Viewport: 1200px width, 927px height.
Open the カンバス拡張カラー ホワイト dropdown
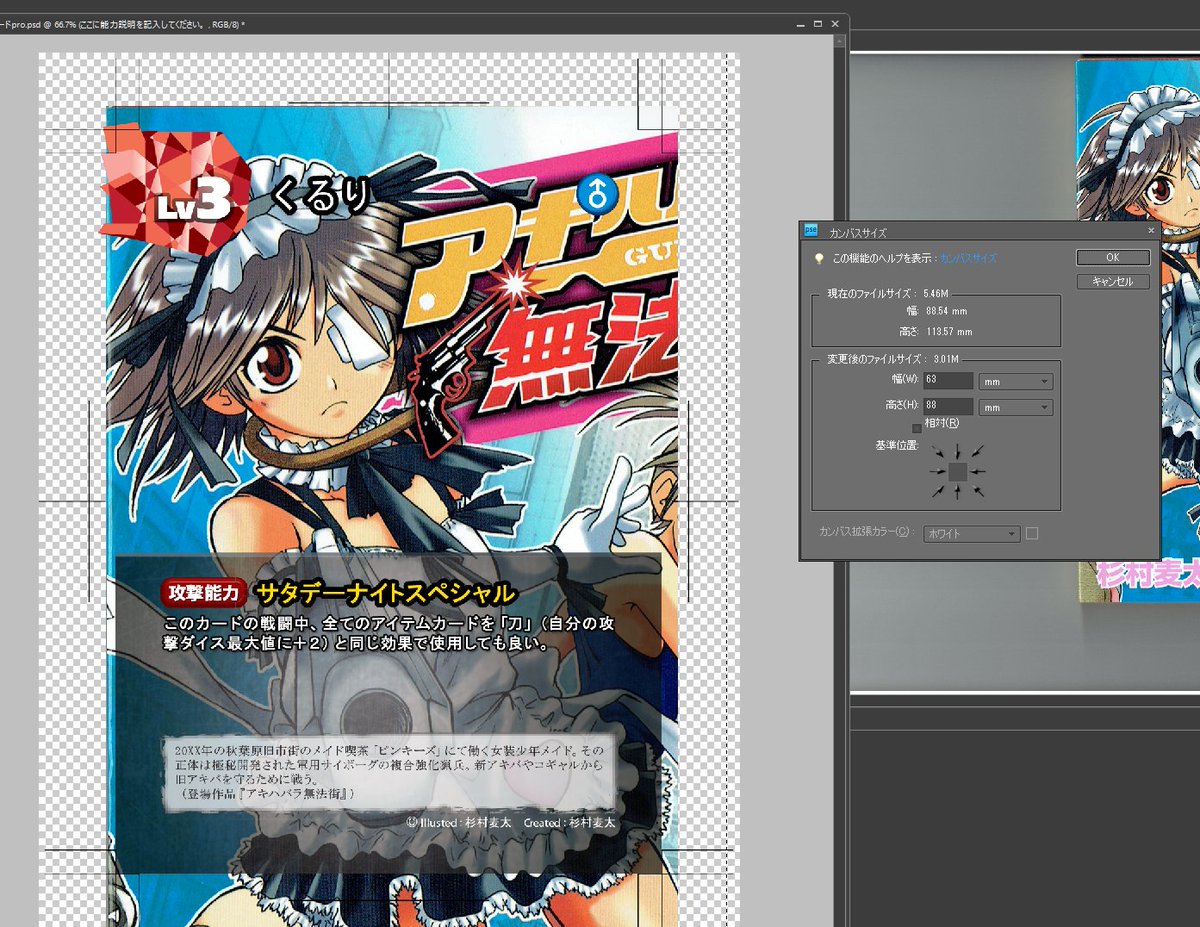[971, 533]
